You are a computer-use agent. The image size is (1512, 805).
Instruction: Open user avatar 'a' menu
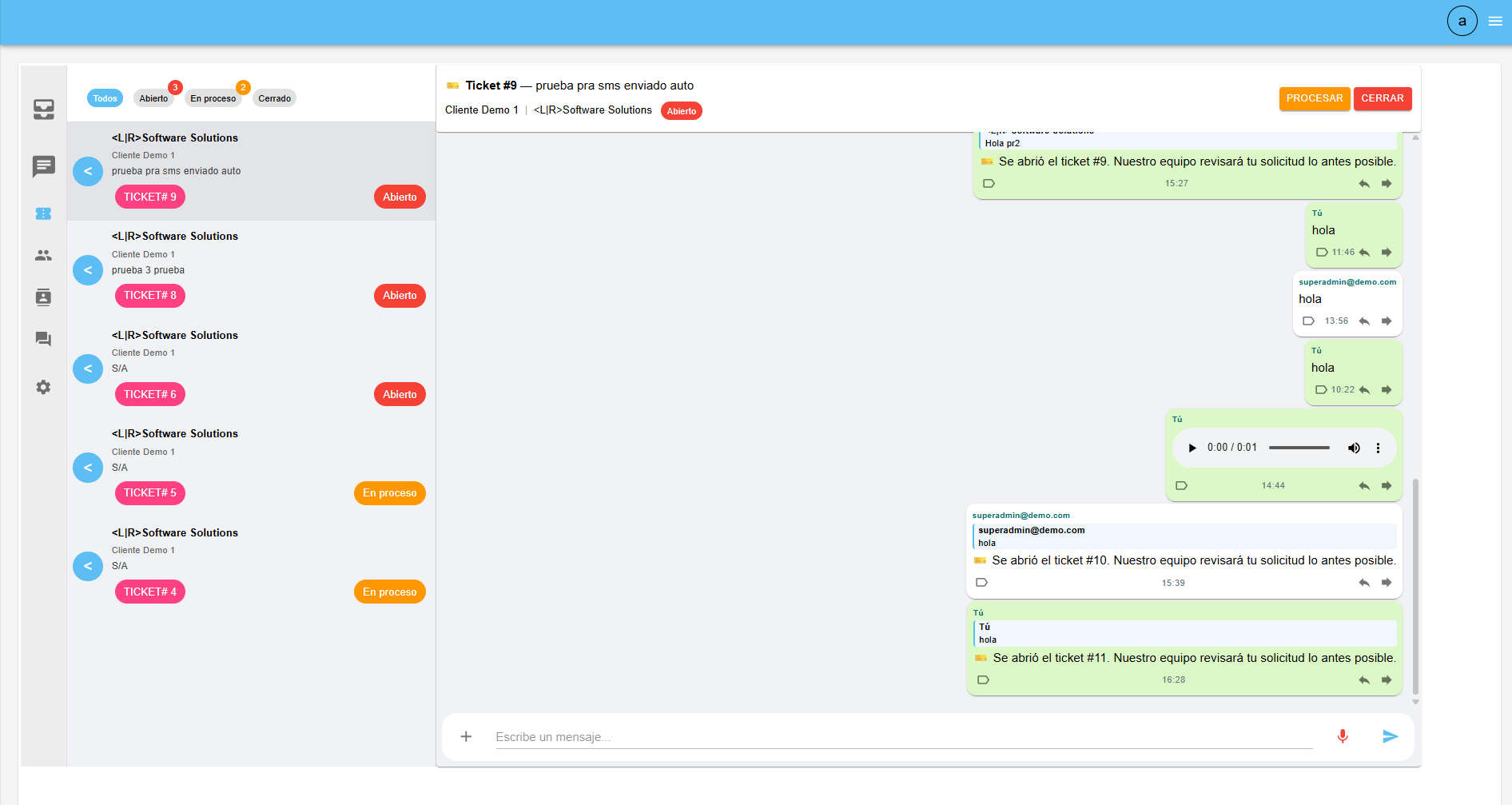1462,21
